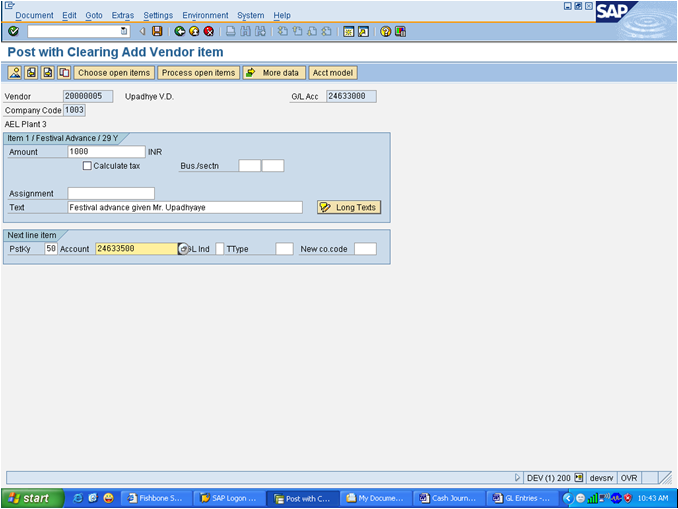Viewport: 678px width, 509px height.
Task: Click Choose open items button
Action: [114, 73]
